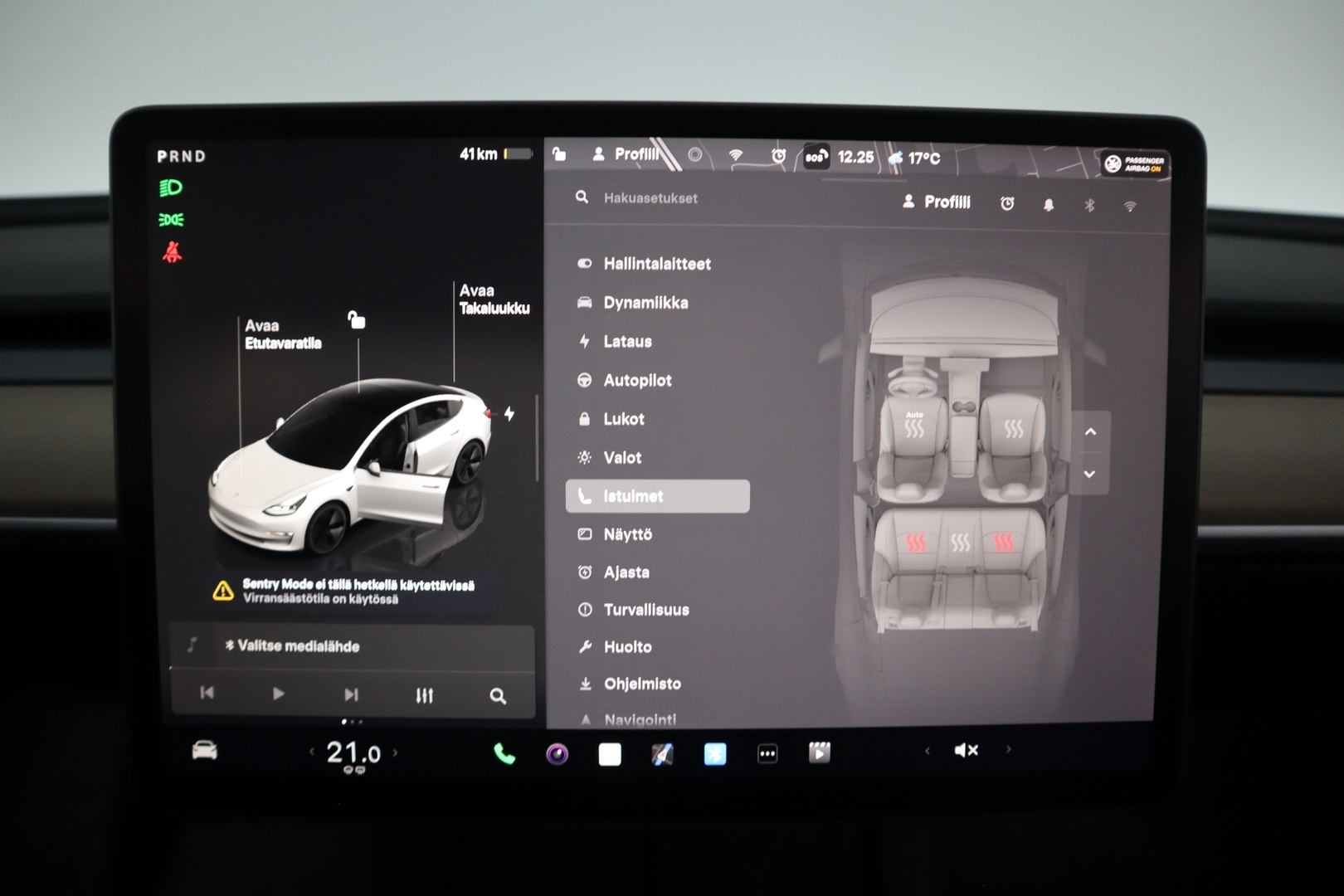Open the equalizer icon in the media player

[x=425, y=695]
